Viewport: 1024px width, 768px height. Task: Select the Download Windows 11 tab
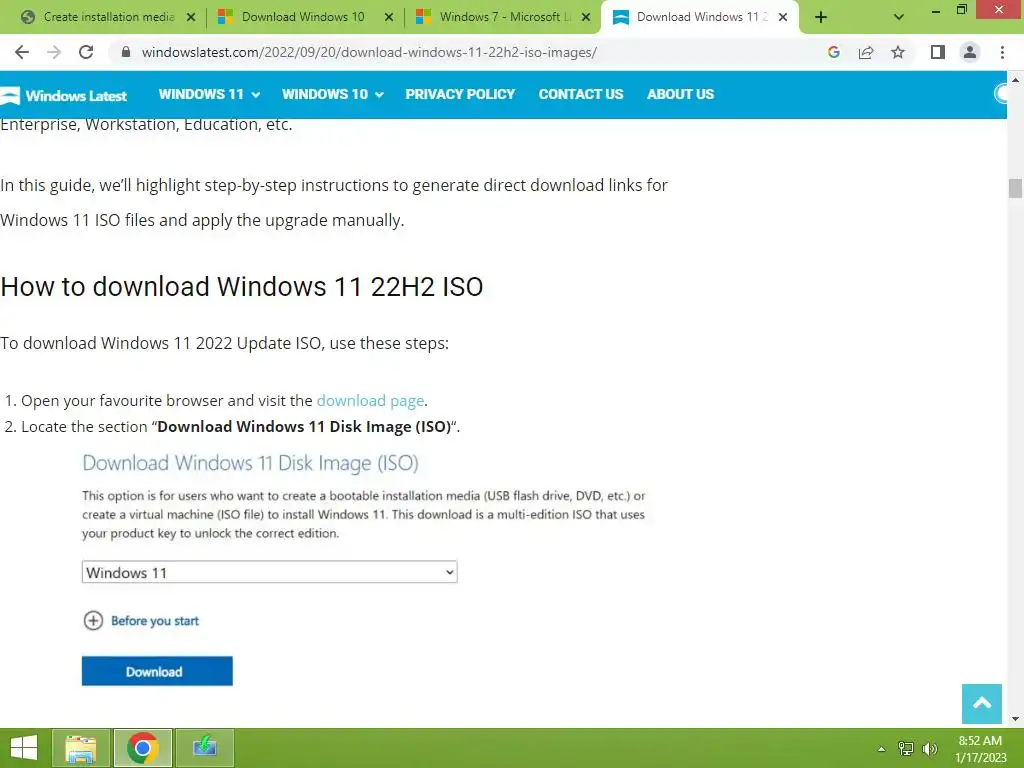pyautogui.click(x=699, y=17)
